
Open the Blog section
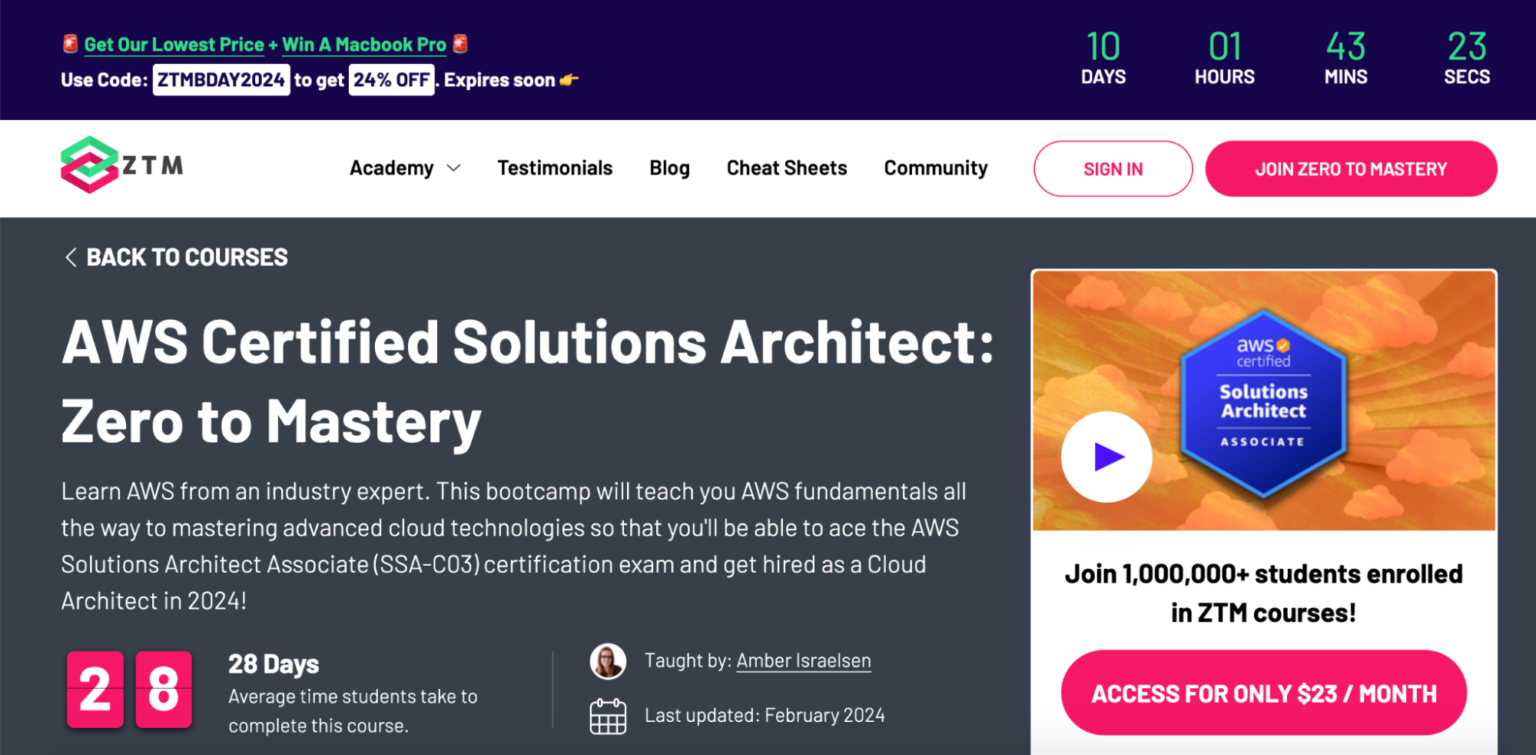click(x=669, y=168)
